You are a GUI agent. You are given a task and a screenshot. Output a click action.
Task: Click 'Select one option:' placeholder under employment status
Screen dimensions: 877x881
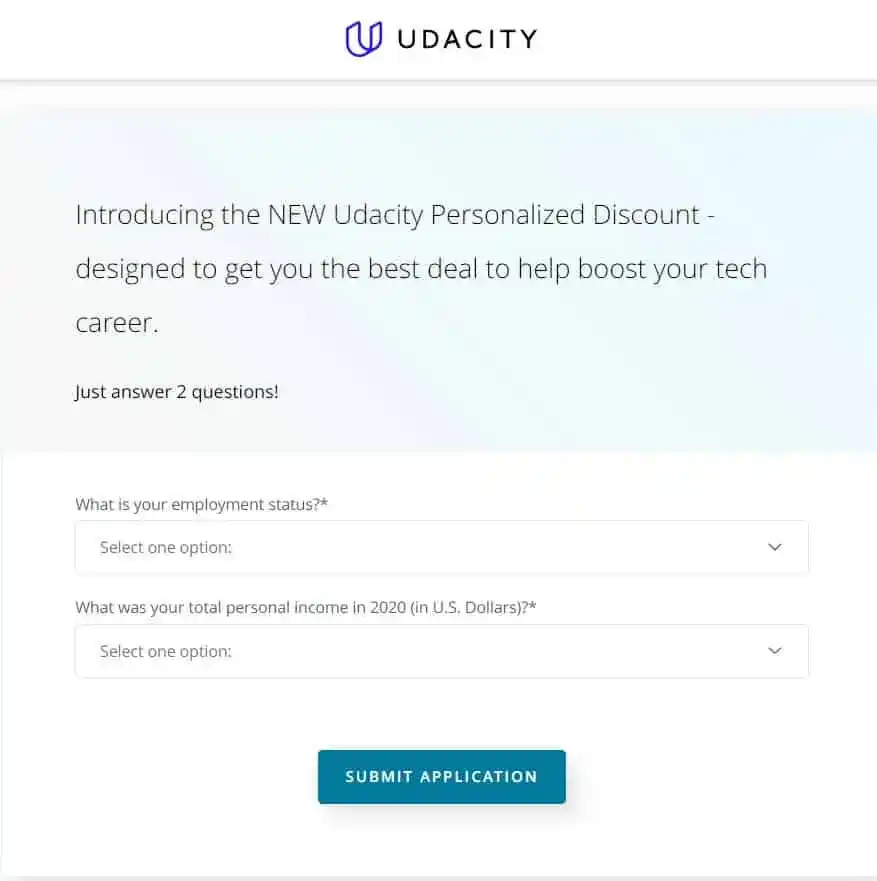(166, 548)
